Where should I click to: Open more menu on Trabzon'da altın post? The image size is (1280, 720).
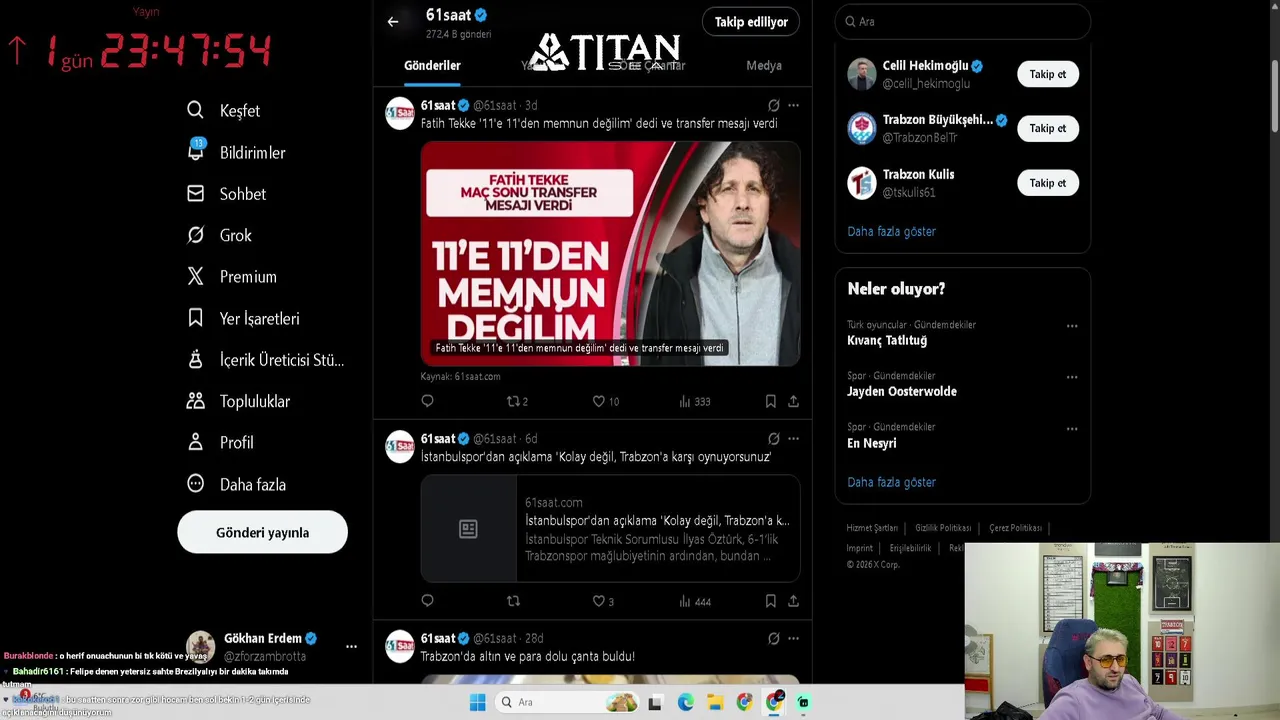click(x=793, y=638)
